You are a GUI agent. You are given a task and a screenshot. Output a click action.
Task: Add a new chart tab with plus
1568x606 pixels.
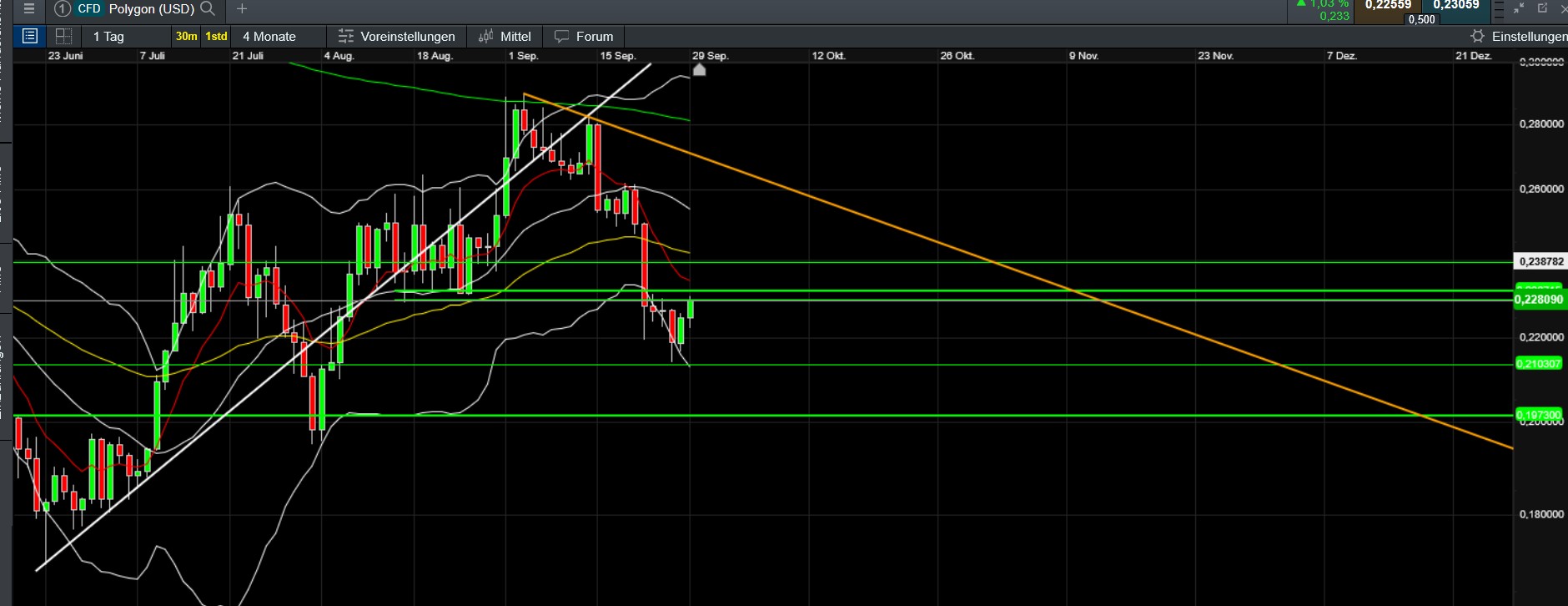click(x=242, y=8)
